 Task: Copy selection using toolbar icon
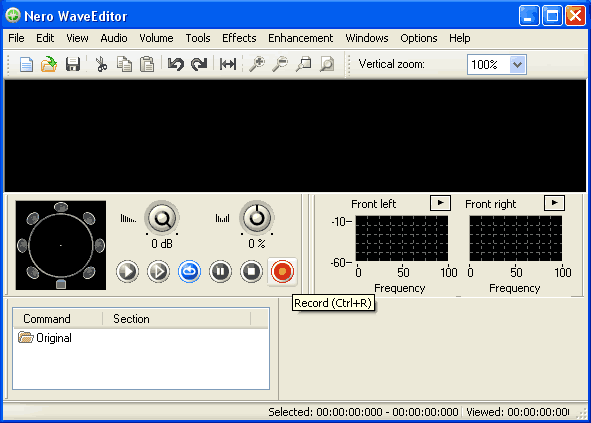[x=124, y=64]
